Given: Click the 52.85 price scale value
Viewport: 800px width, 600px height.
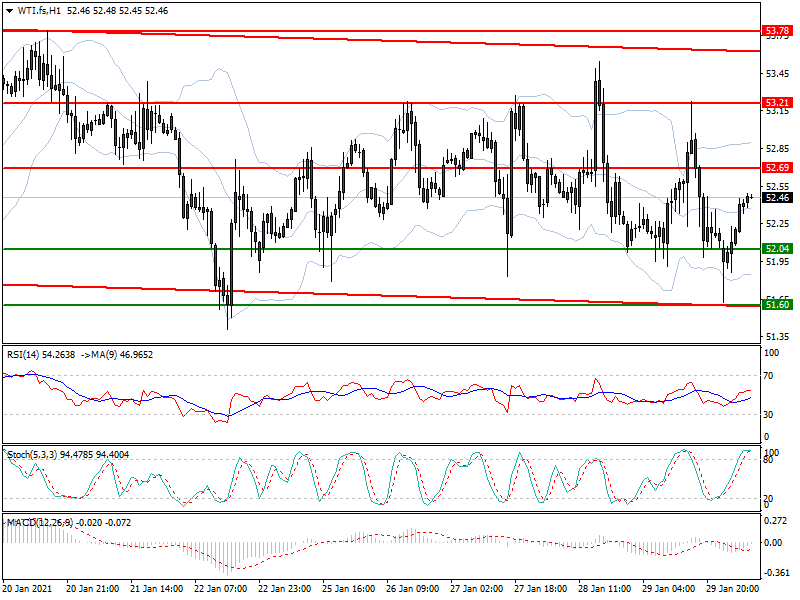Looking at the screenshot, I should click(777, 149).
